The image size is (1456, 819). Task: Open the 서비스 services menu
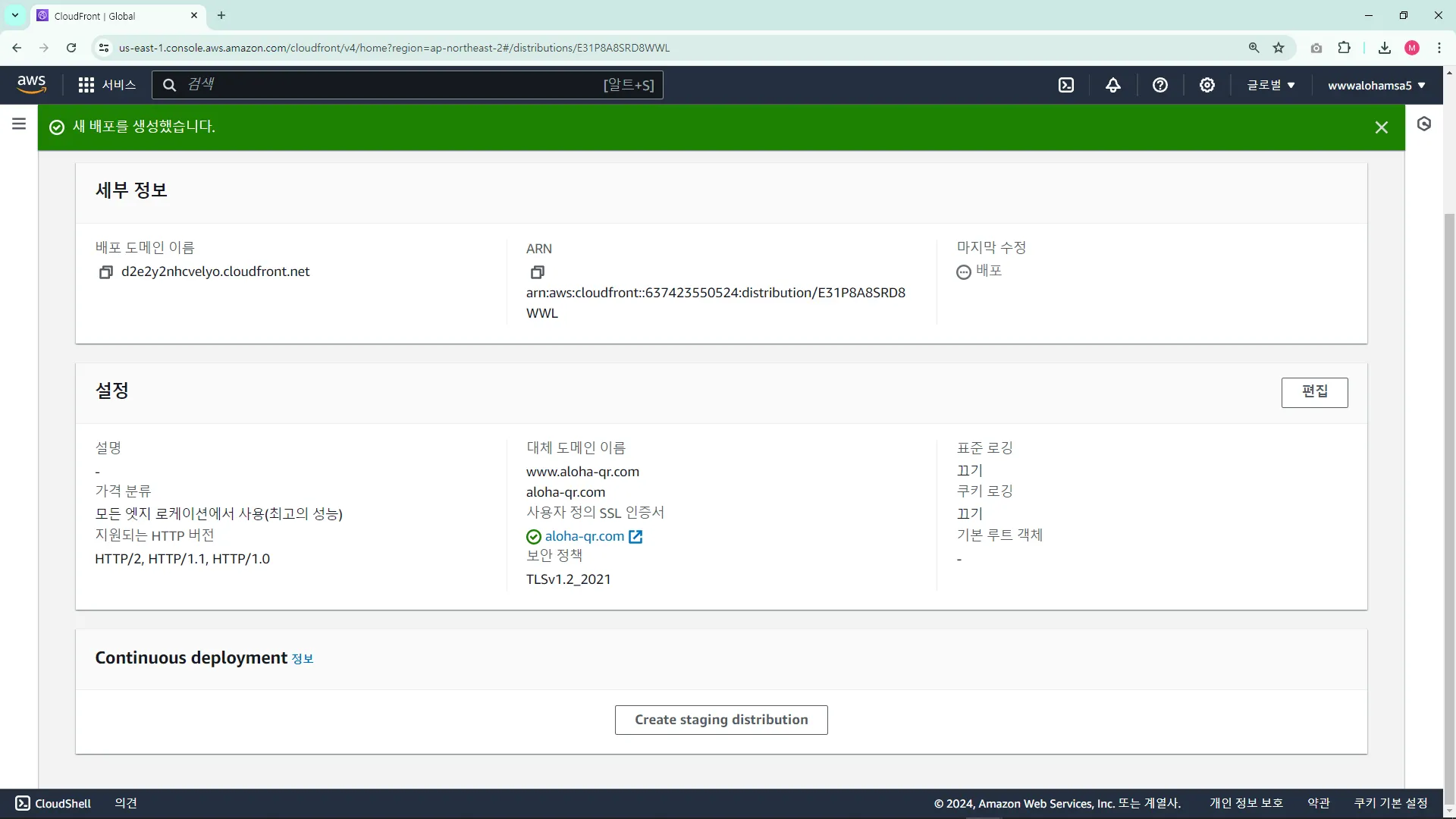tap(107, 85)
